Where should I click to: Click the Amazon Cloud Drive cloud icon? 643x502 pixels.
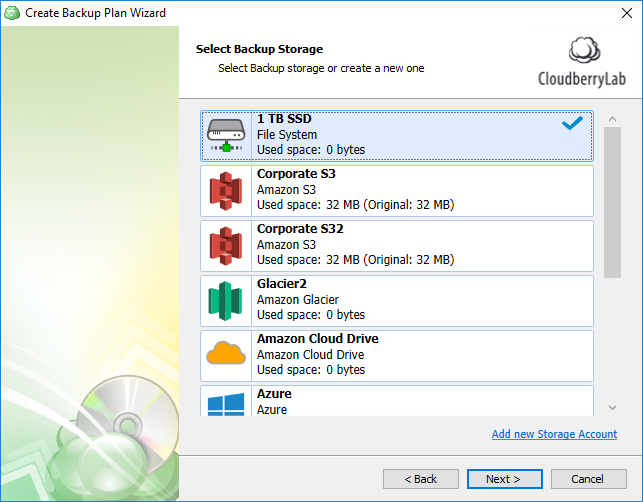click(x=226, y=353)
